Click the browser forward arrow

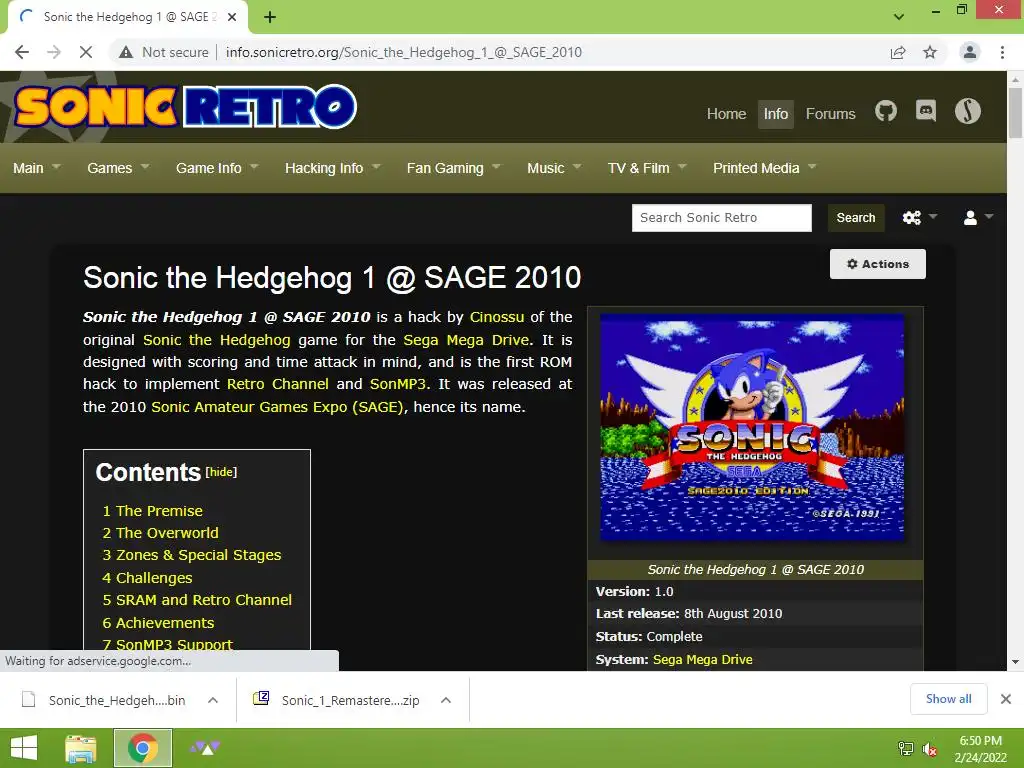[54, 52]
